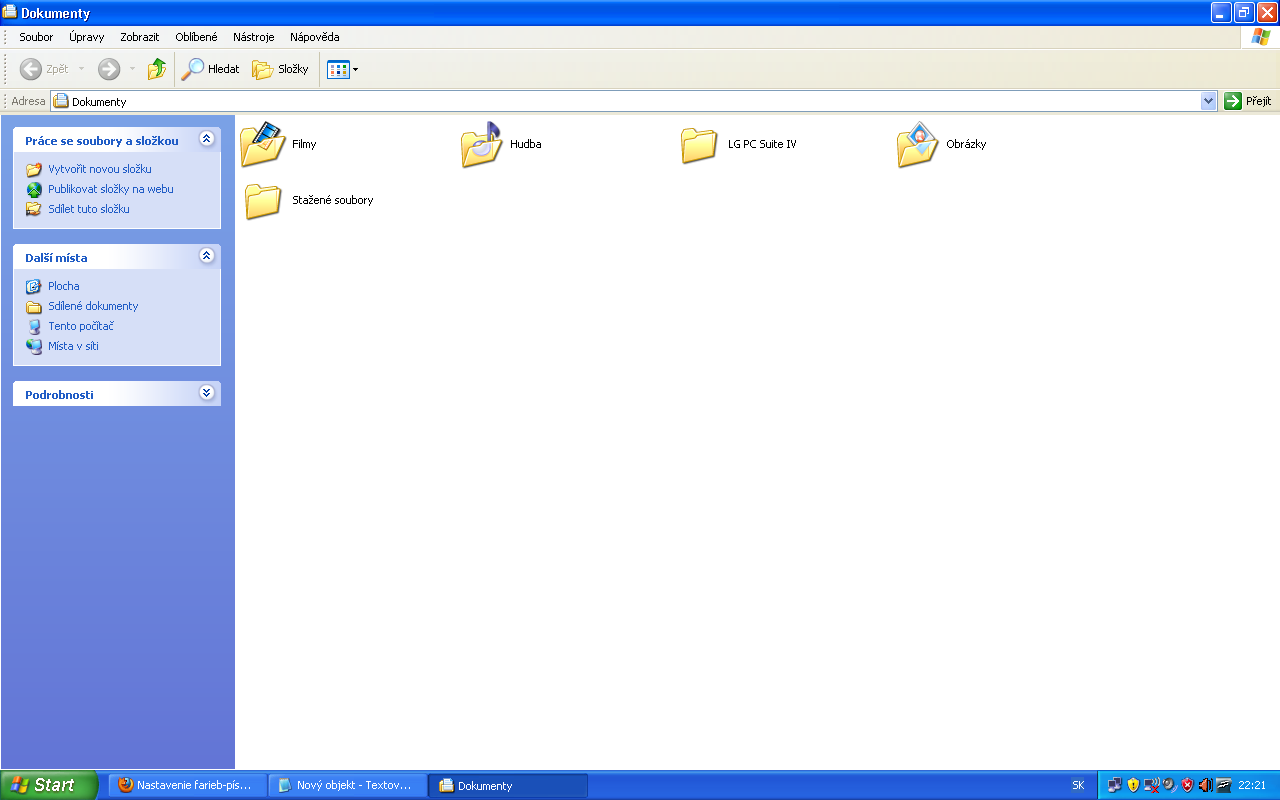Click the Up one level toolbar icon

click(157, 69)
